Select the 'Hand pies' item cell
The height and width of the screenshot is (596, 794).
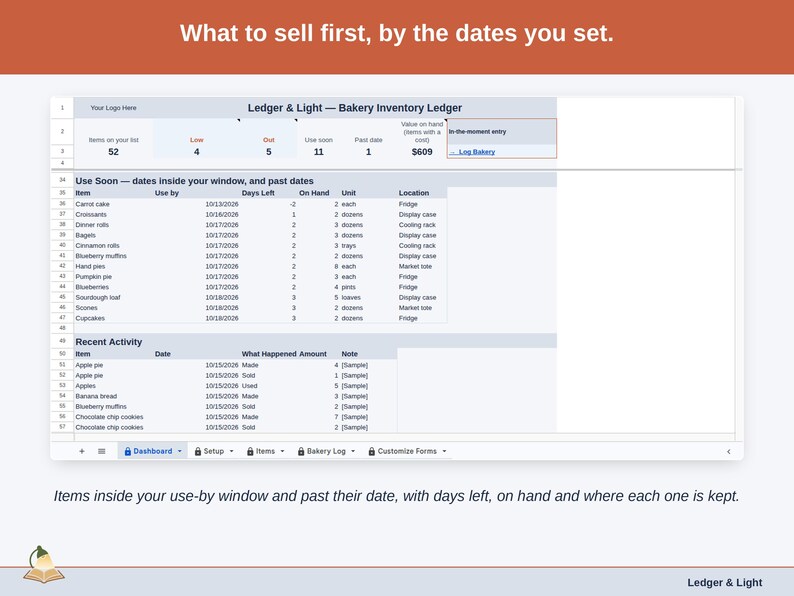coord(113,266)
